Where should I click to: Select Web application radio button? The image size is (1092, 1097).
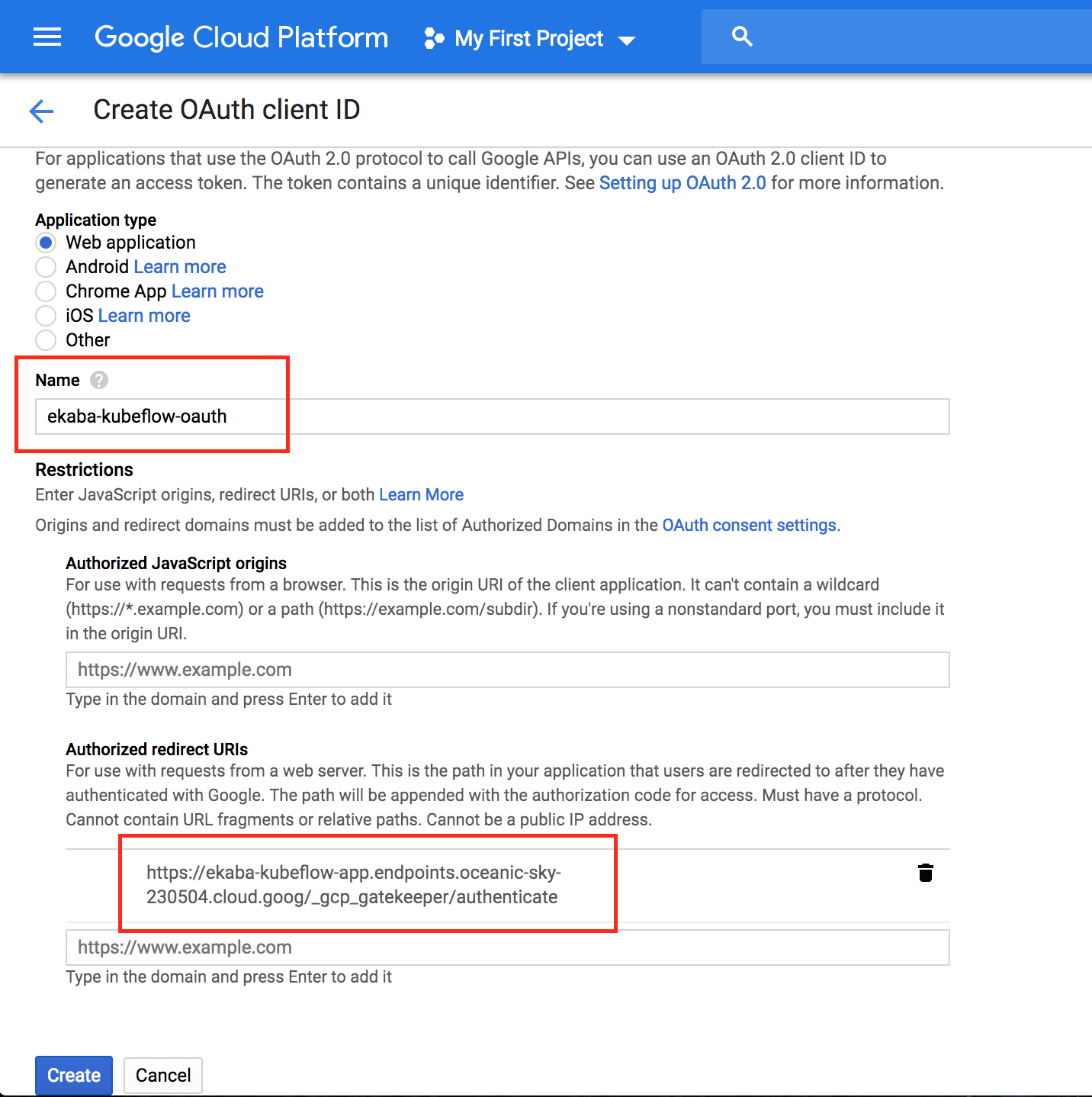[x=46, y=243]
